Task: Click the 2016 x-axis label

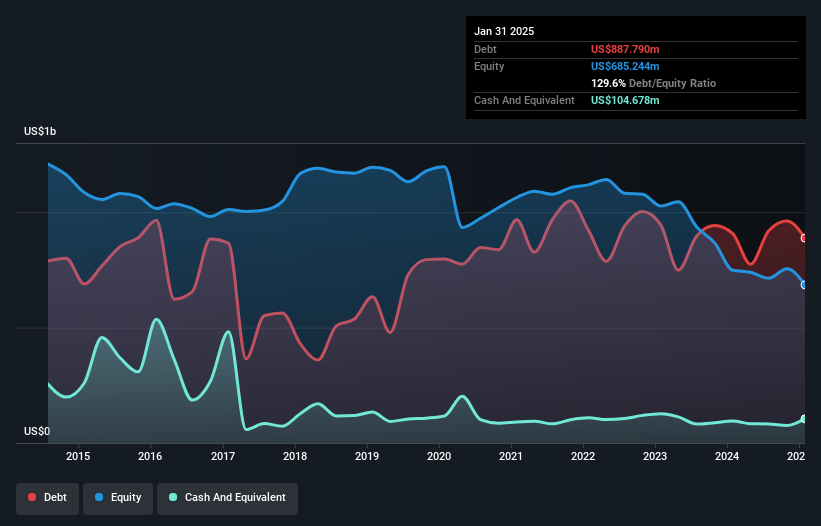Action: [150, 456]
